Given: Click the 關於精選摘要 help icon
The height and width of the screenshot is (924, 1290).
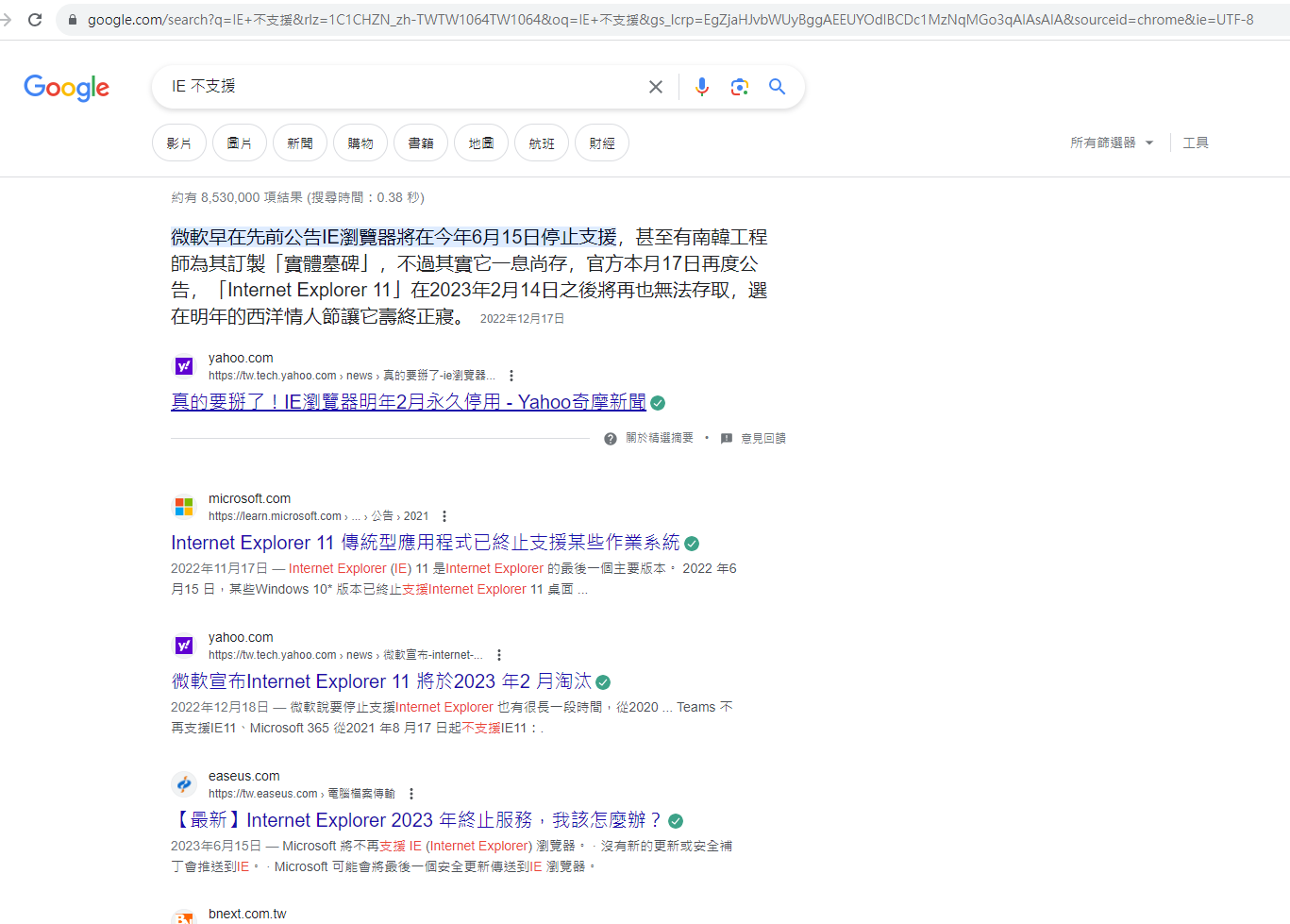Looking at the screenshot, I should [611, 439].
